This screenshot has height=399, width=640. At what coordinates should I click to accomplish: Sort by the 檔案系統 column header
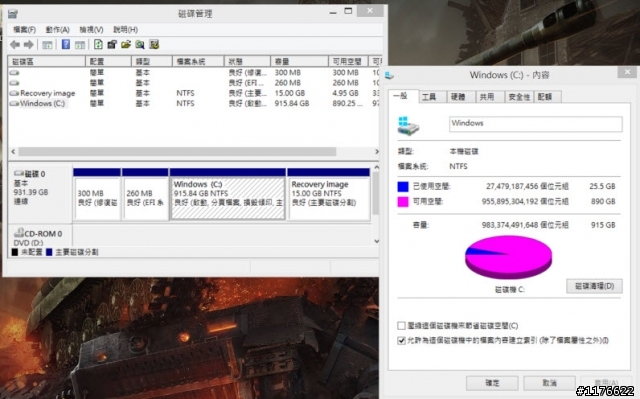[x=198, y=61]
